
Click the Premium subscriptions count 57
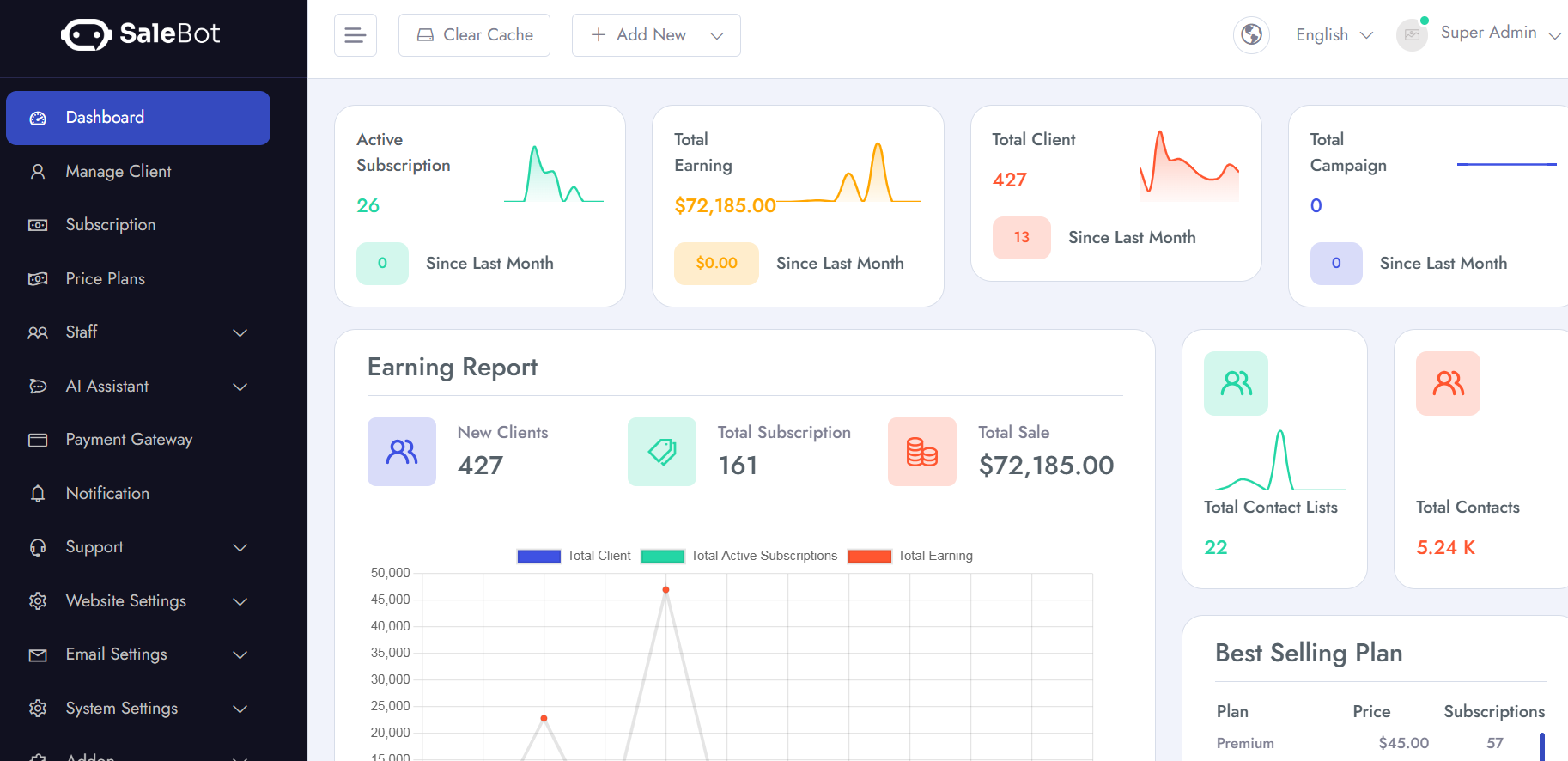pos(1495,743)
